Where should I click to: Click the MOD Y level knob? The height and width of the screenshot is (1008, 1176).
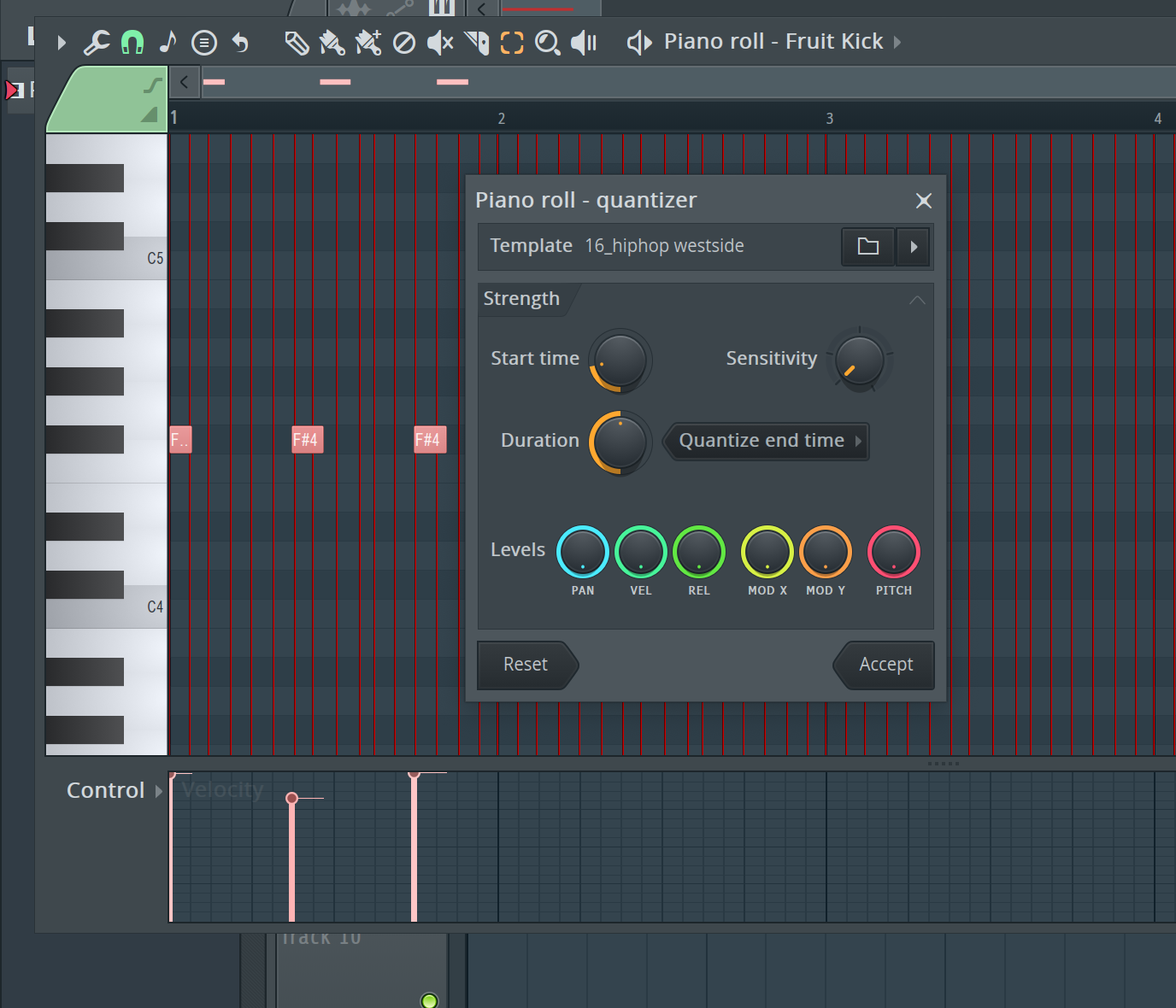click(826, 552)
